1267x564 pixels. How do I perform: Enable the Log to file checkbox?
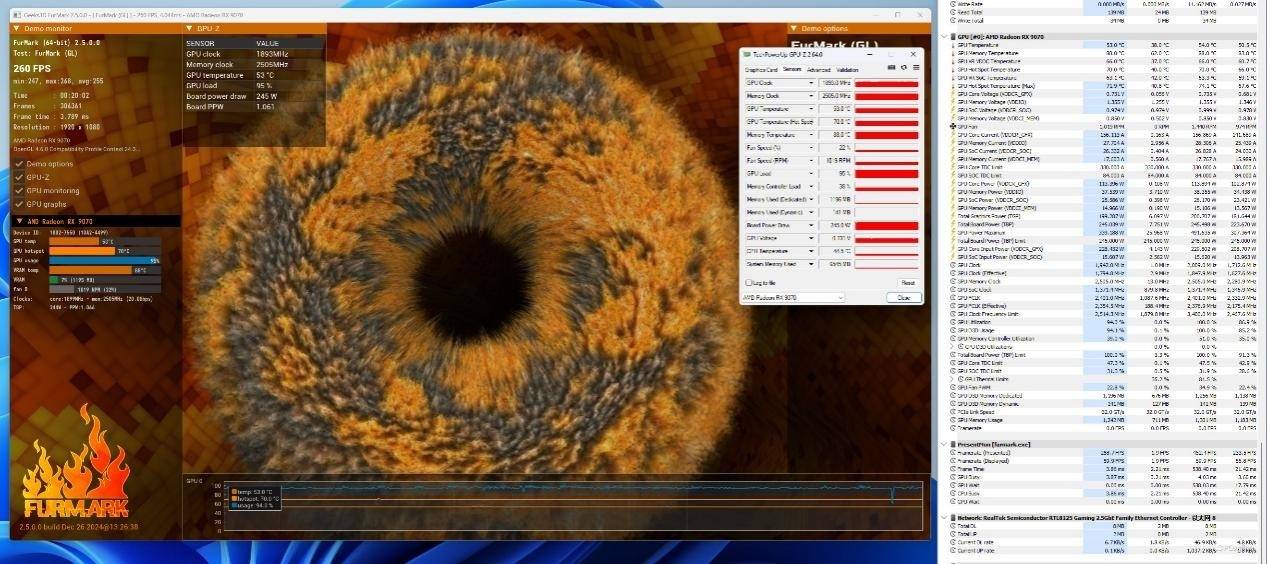point(747,284)
